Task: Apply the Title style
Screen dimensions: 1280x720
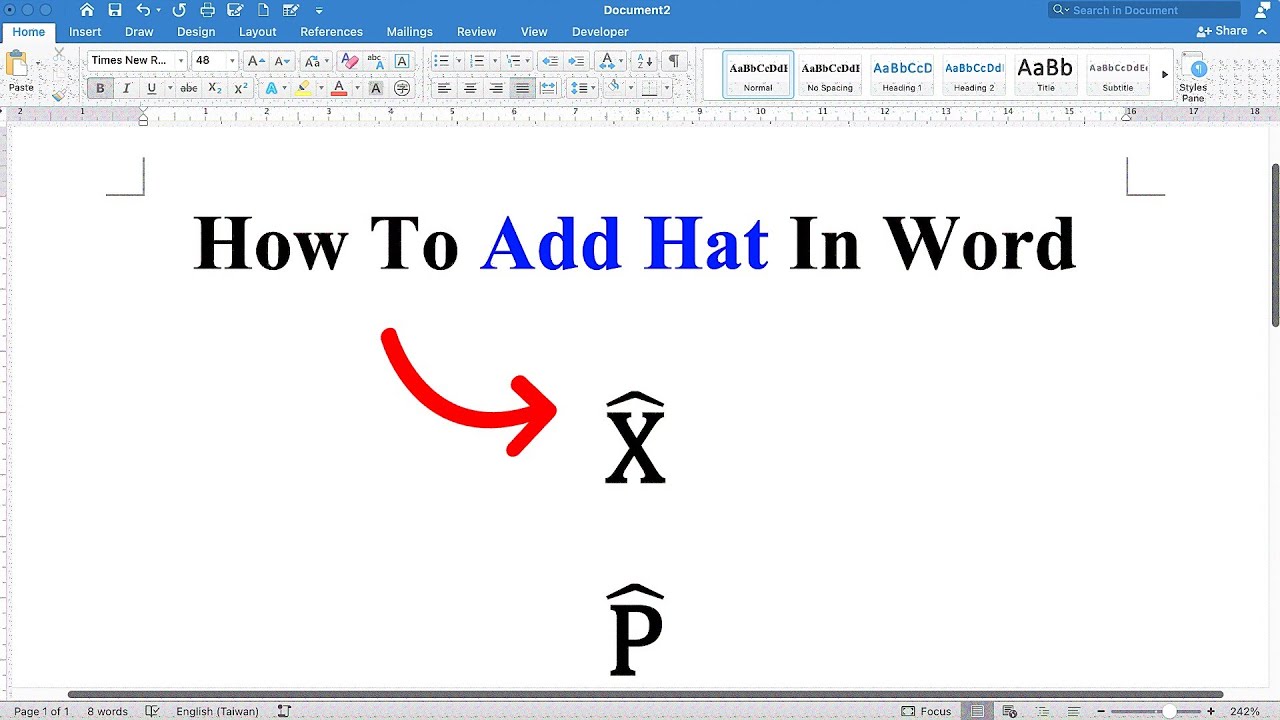Action: (1046, 75)
